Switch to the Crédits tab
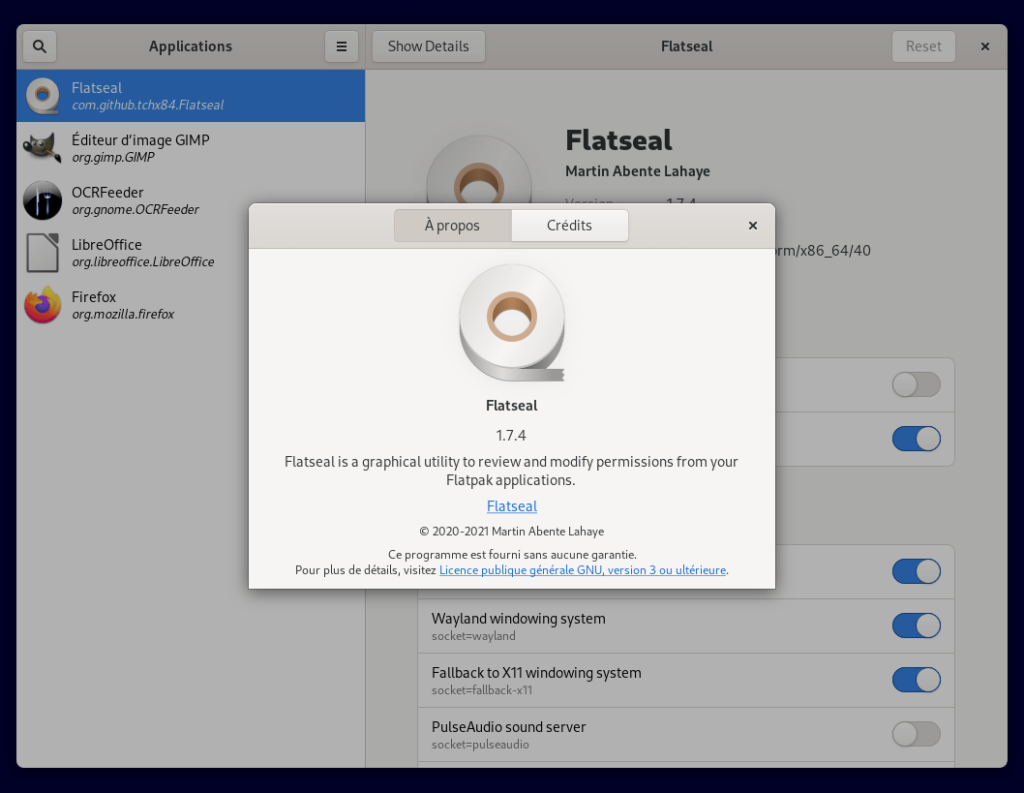1024x793 pixels. click(569, 225)
